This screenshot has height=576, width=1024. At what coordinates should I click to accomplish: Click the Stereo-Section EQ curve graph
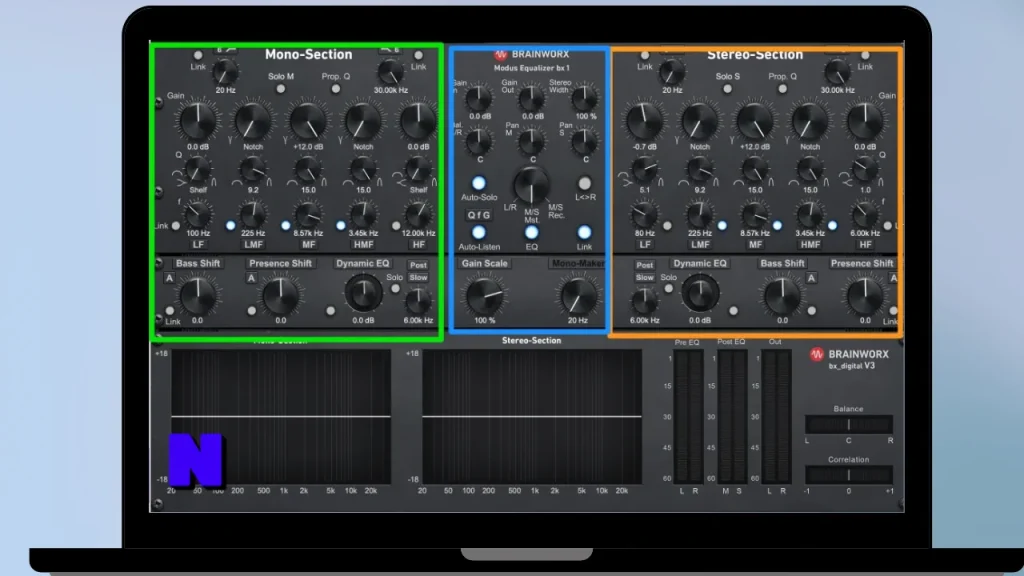click(x=532, y=417)
